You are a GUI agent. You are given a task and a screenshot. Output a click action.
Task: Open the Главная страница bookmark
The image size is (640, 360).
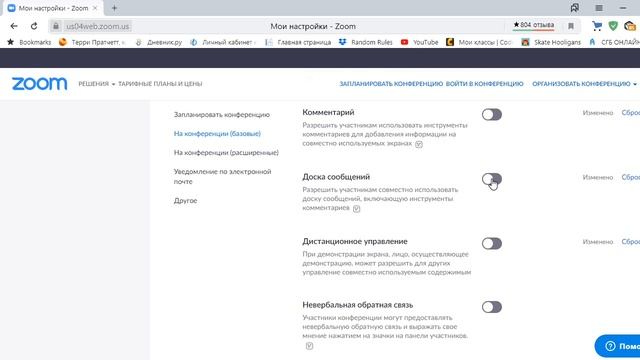coord(298,42)
